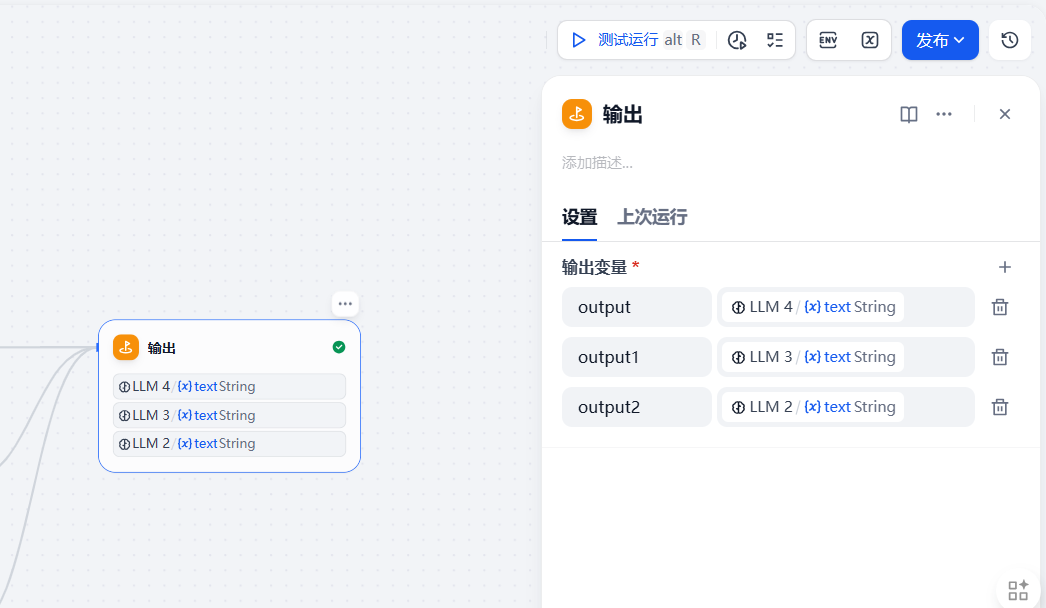Click the more options dots in 输出 panel header
Image resolution: width=1046 pixels, height=608 pixels.
point(944,114)
